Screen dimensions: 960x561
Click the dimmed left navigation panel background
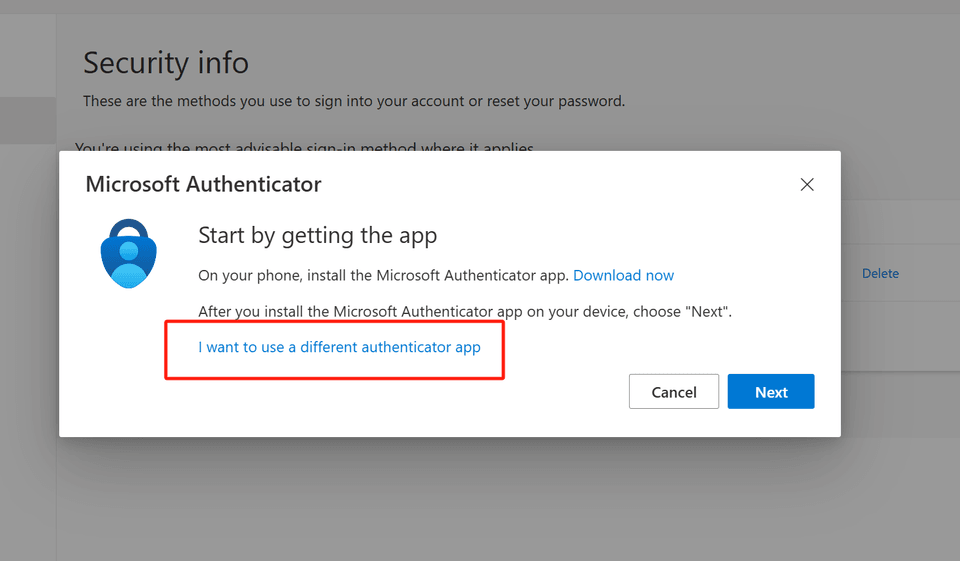click(28, 350)
